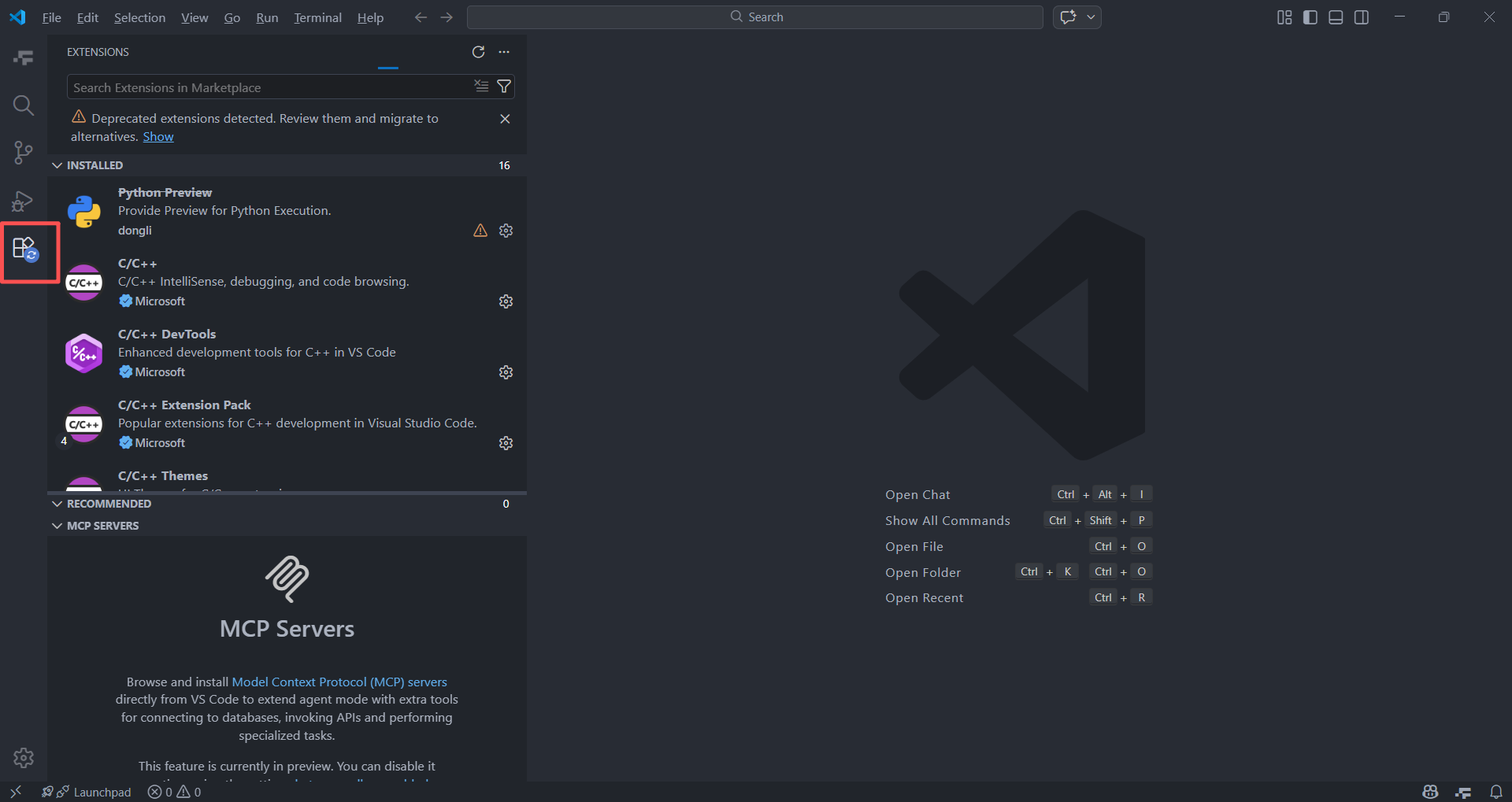Viewport: 1512px width, 802px height.
Task: Open the extensions filter funnel menu
Action: tap(504, 86)
